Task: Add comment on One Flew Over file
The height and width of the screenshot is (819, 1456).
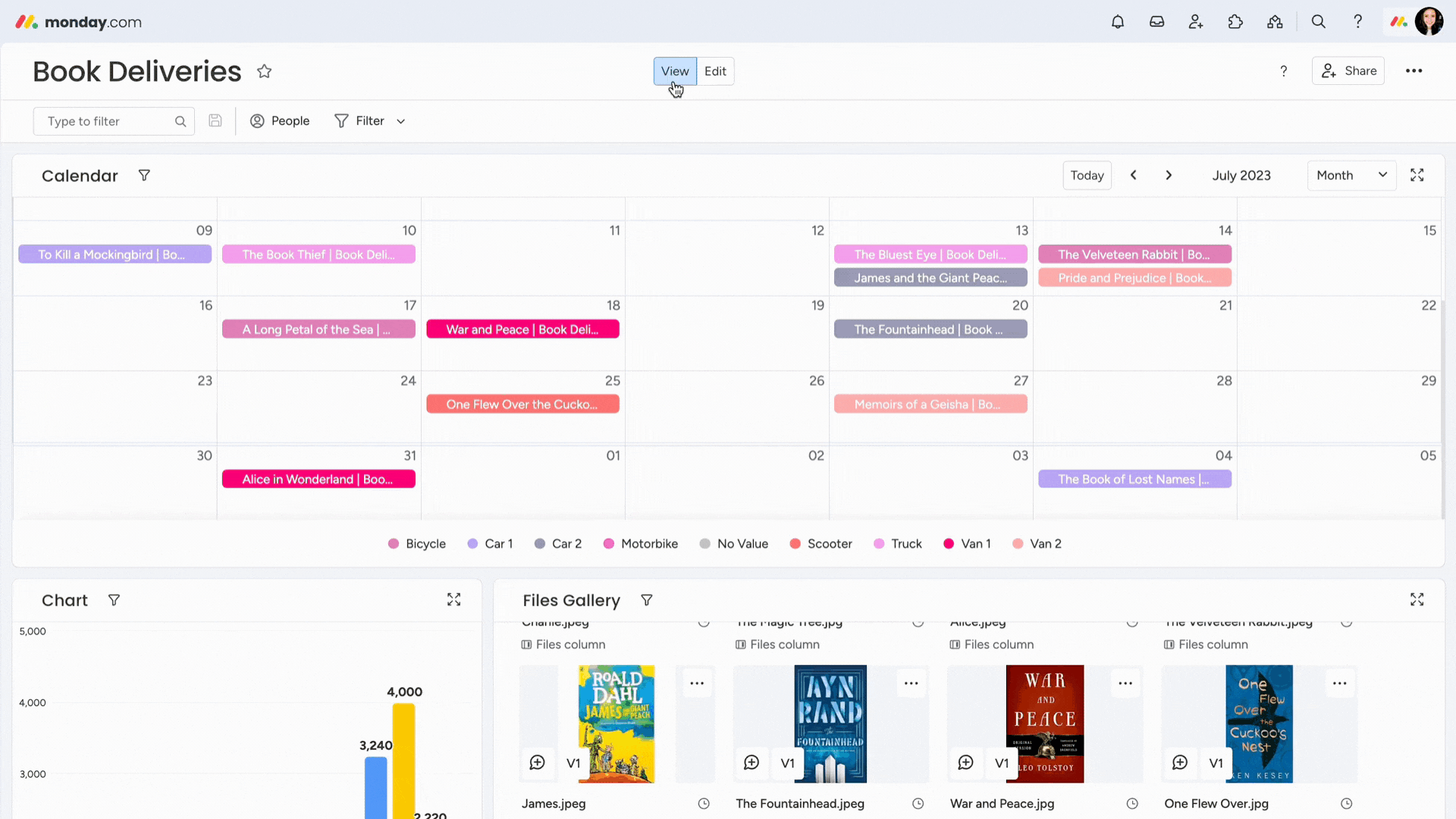Action: [1180, 763]
